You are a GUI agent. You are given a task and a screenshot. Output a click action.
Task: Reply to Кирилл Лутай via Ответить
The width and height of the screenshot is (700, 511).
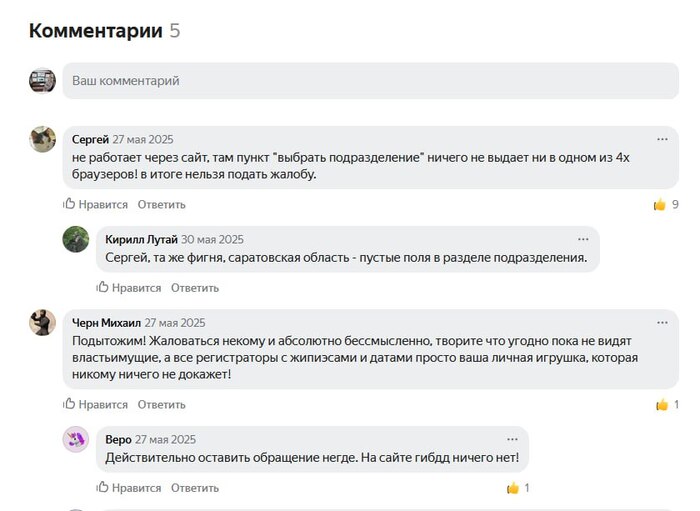(194, 288)
